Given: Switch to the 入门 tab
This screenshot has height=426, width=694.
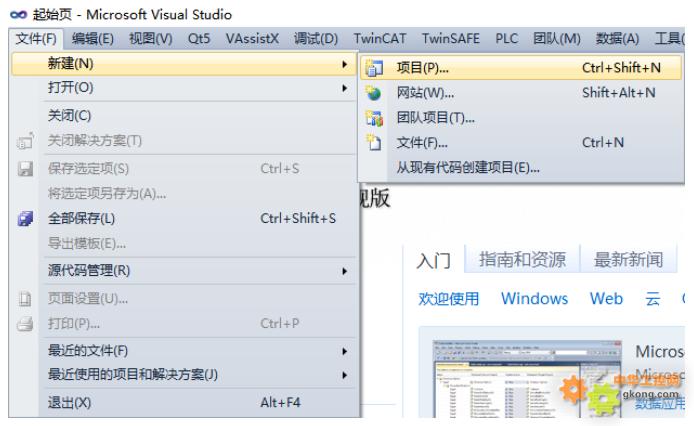Looking at the screenshot, I should [x=433, y=260].
